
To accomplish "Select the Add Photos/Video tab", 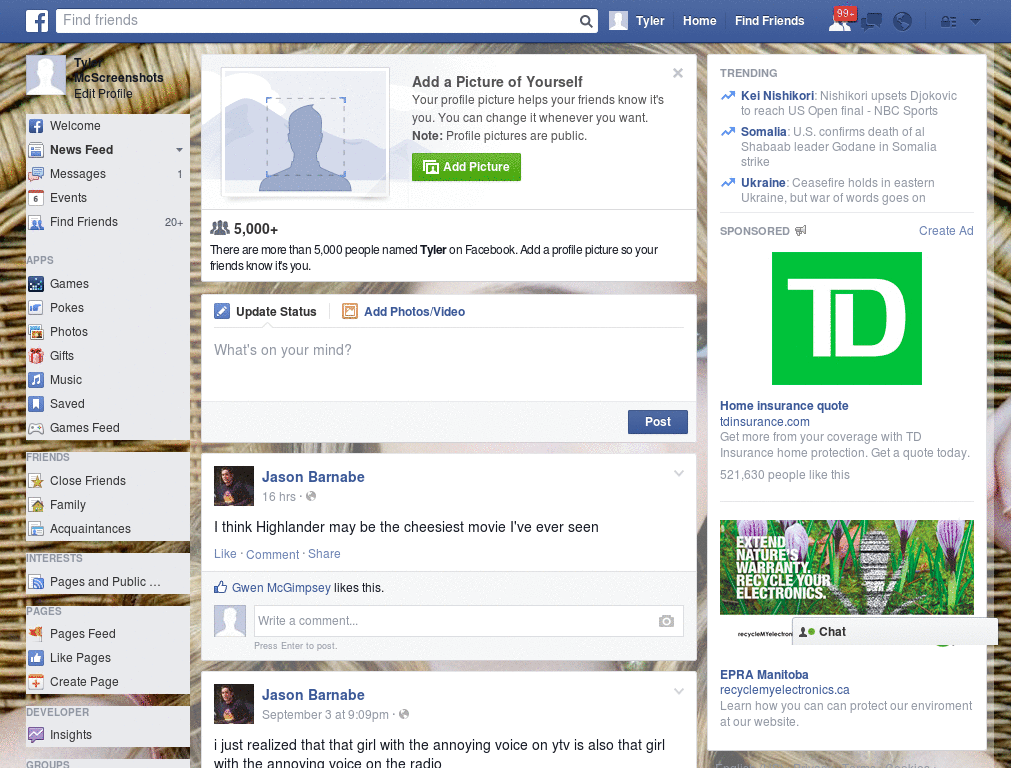I will (x=404, y=312).
